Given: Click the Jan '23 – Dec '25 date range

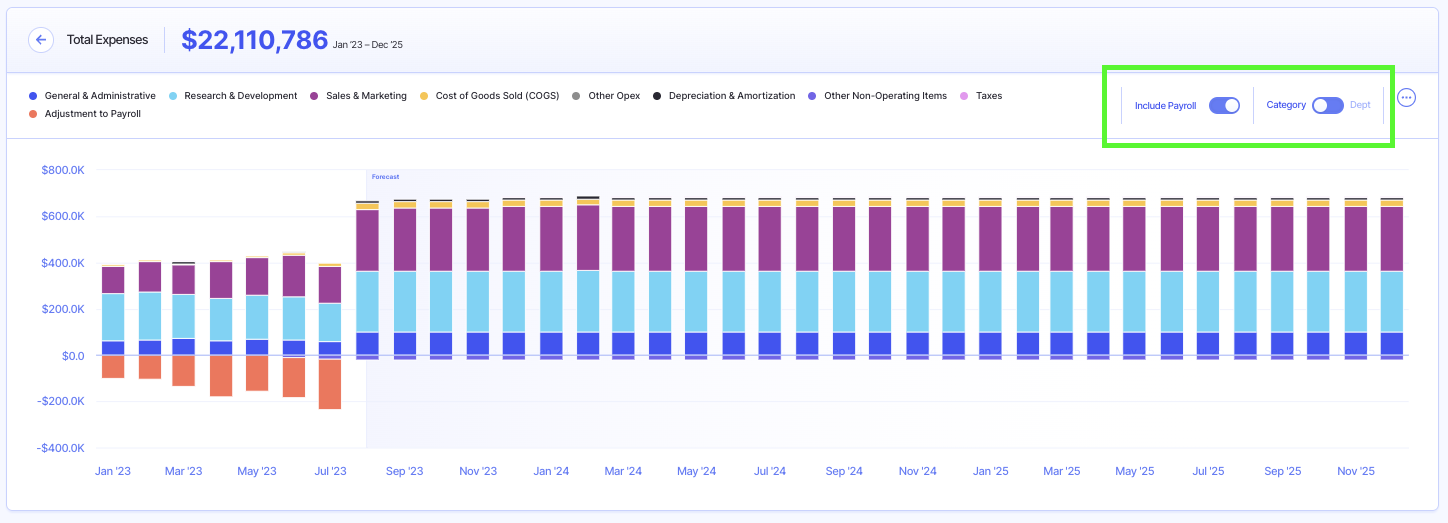Looking at the screenshot, I should pyautogui.click(x=367, y=45).
